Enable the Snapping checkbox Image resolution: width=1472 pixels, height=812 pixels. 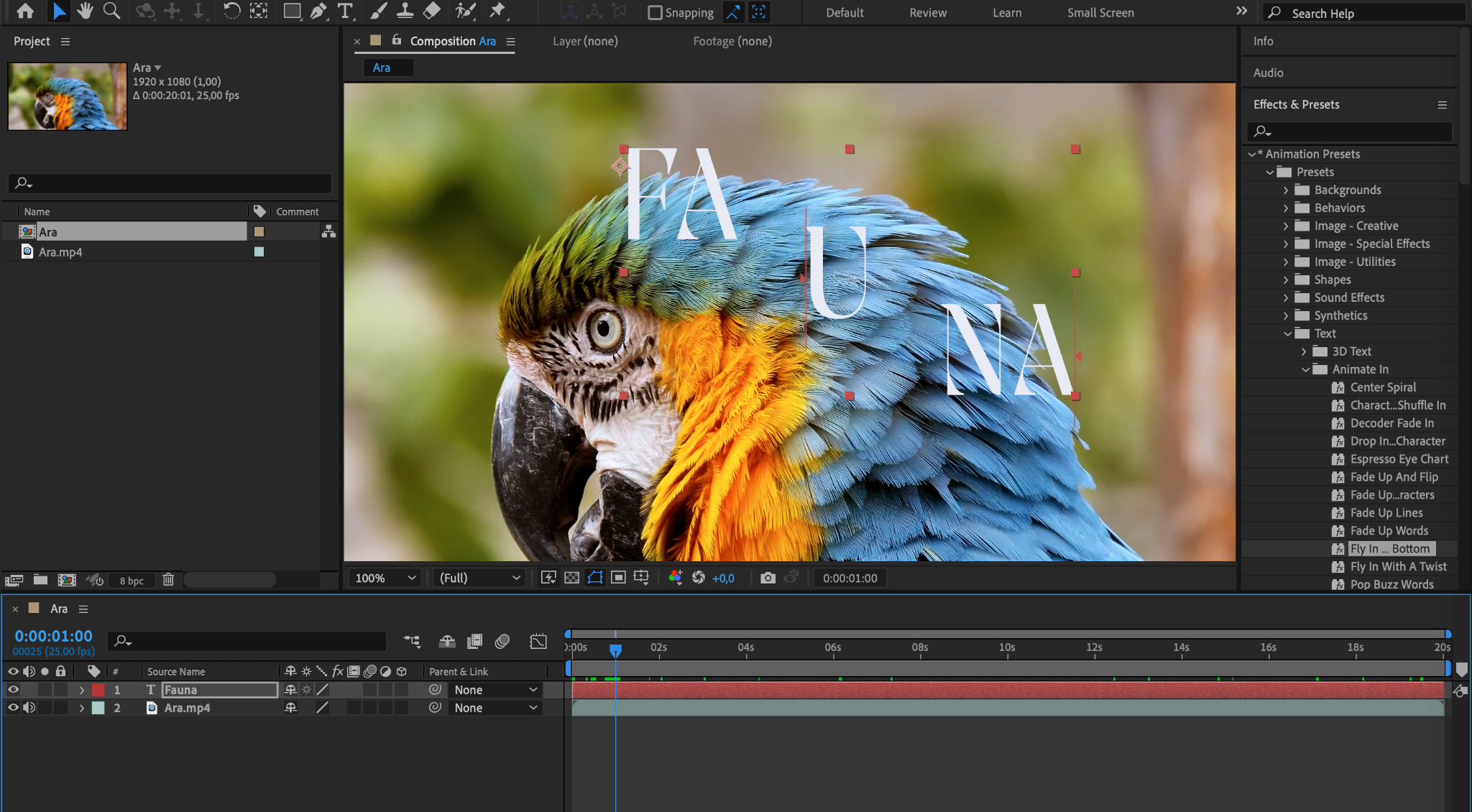coord(655,12)
